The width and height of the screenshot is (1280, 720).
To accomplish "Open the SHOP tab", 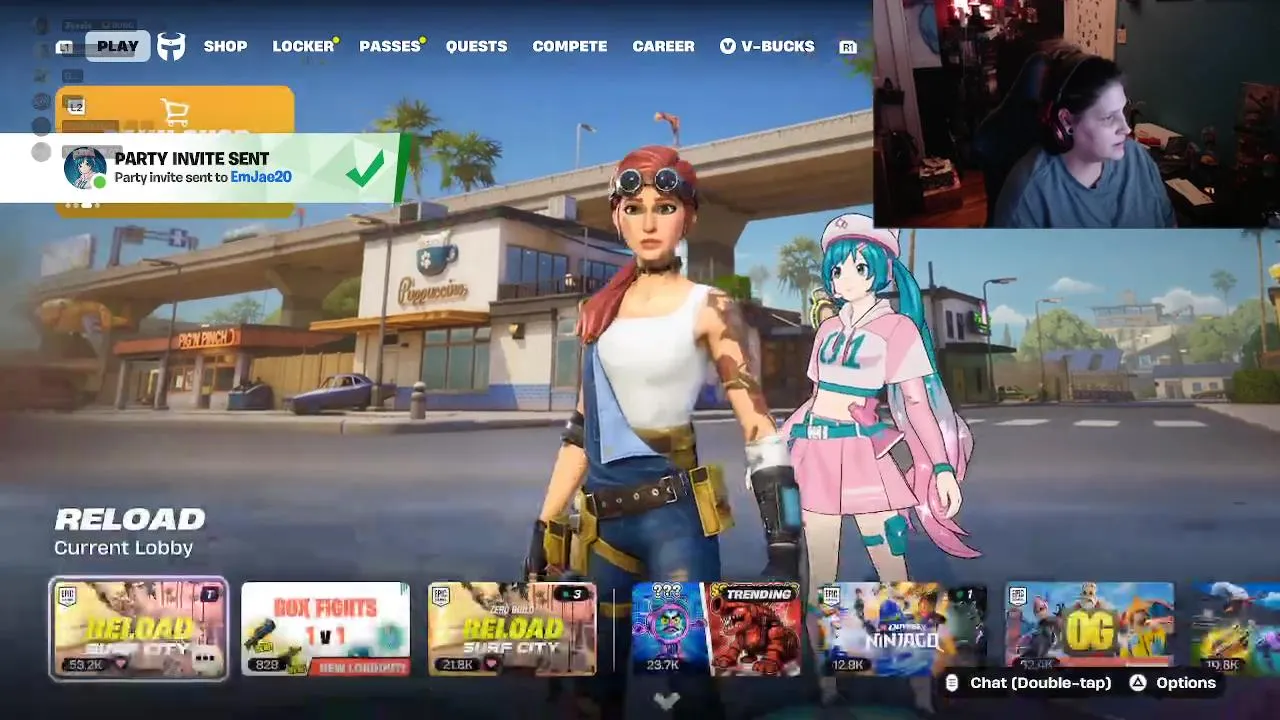I will 225,46.
